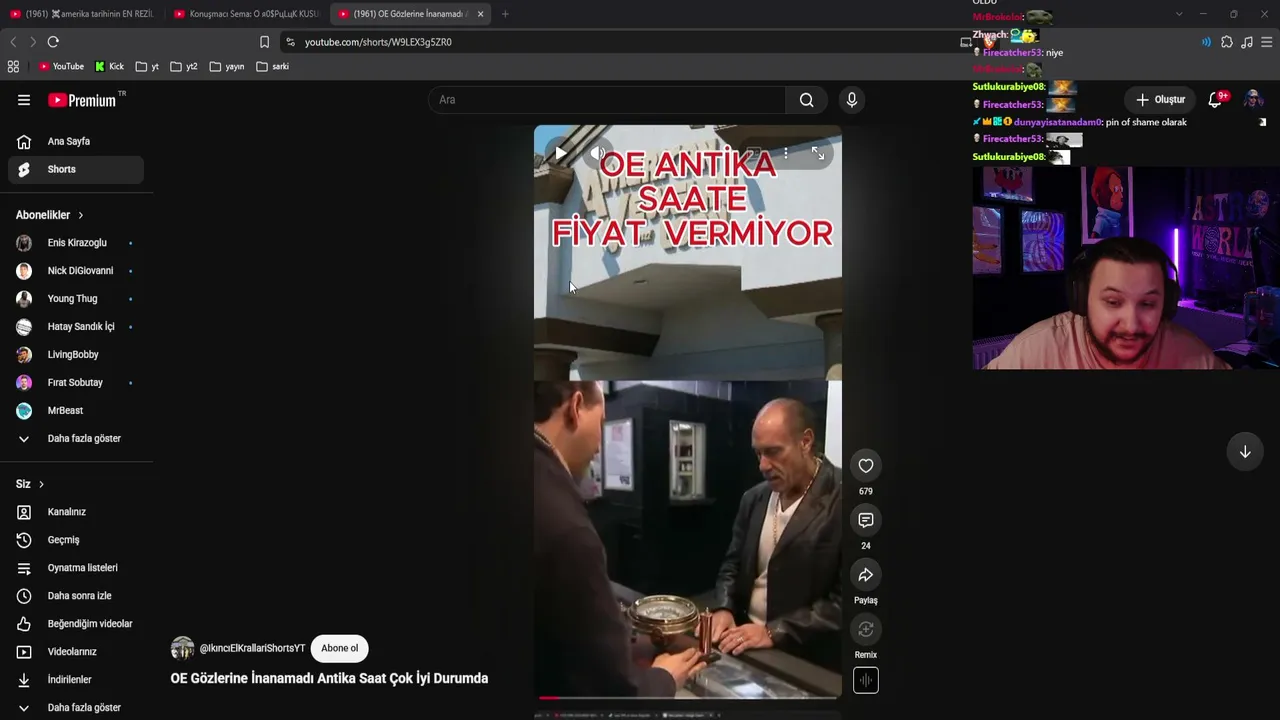
Task: Open the browser extensions puzzle icon
Action: tap(1227, 42)
